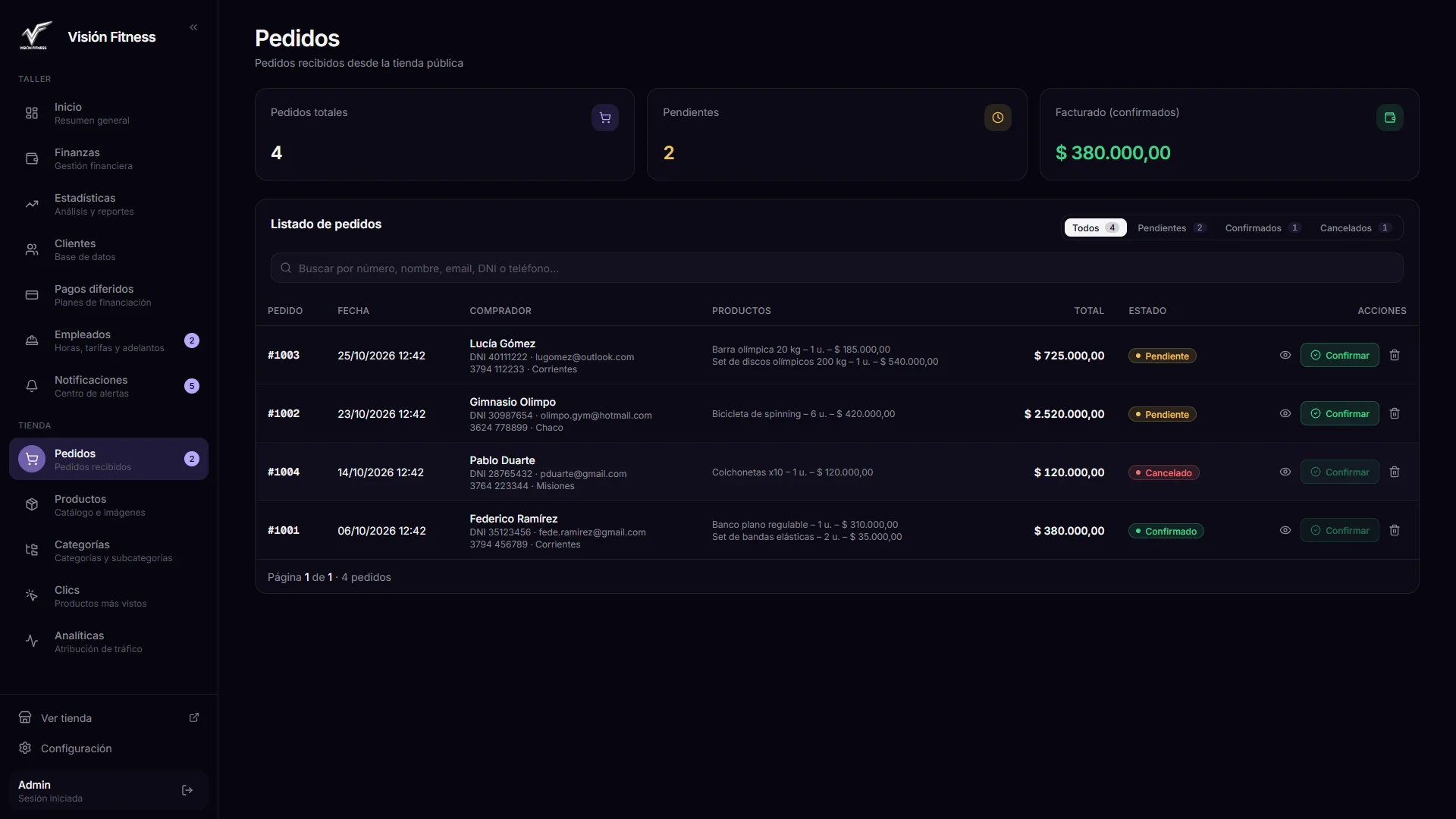This screenshot has width=1456, height=819.
Task: Confirm order #1002 from Gimnasio Olimpo
Action: (x=1340, y=413)
